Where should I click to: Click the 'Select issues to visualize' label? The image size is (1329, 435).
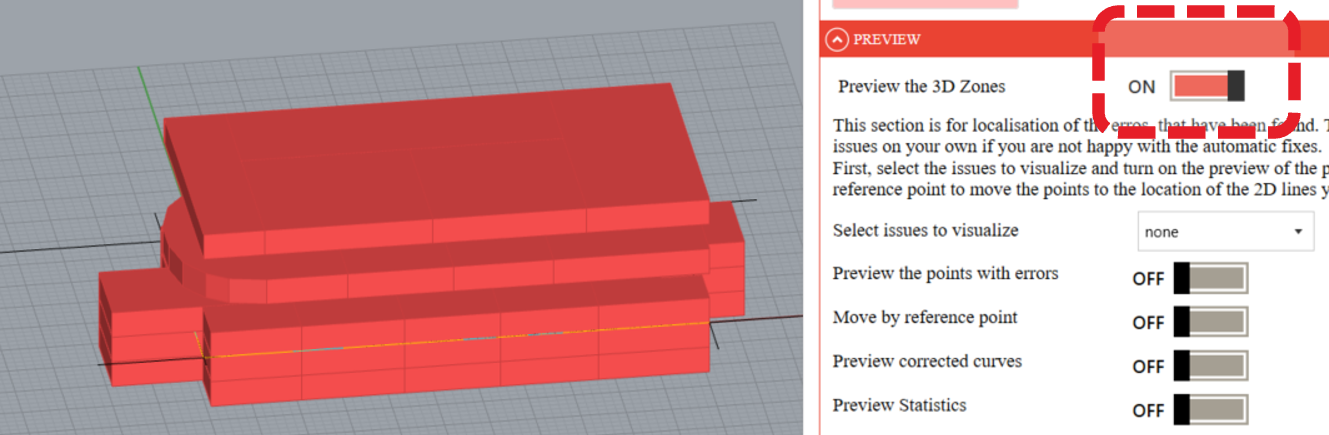(x=925, y=231)
